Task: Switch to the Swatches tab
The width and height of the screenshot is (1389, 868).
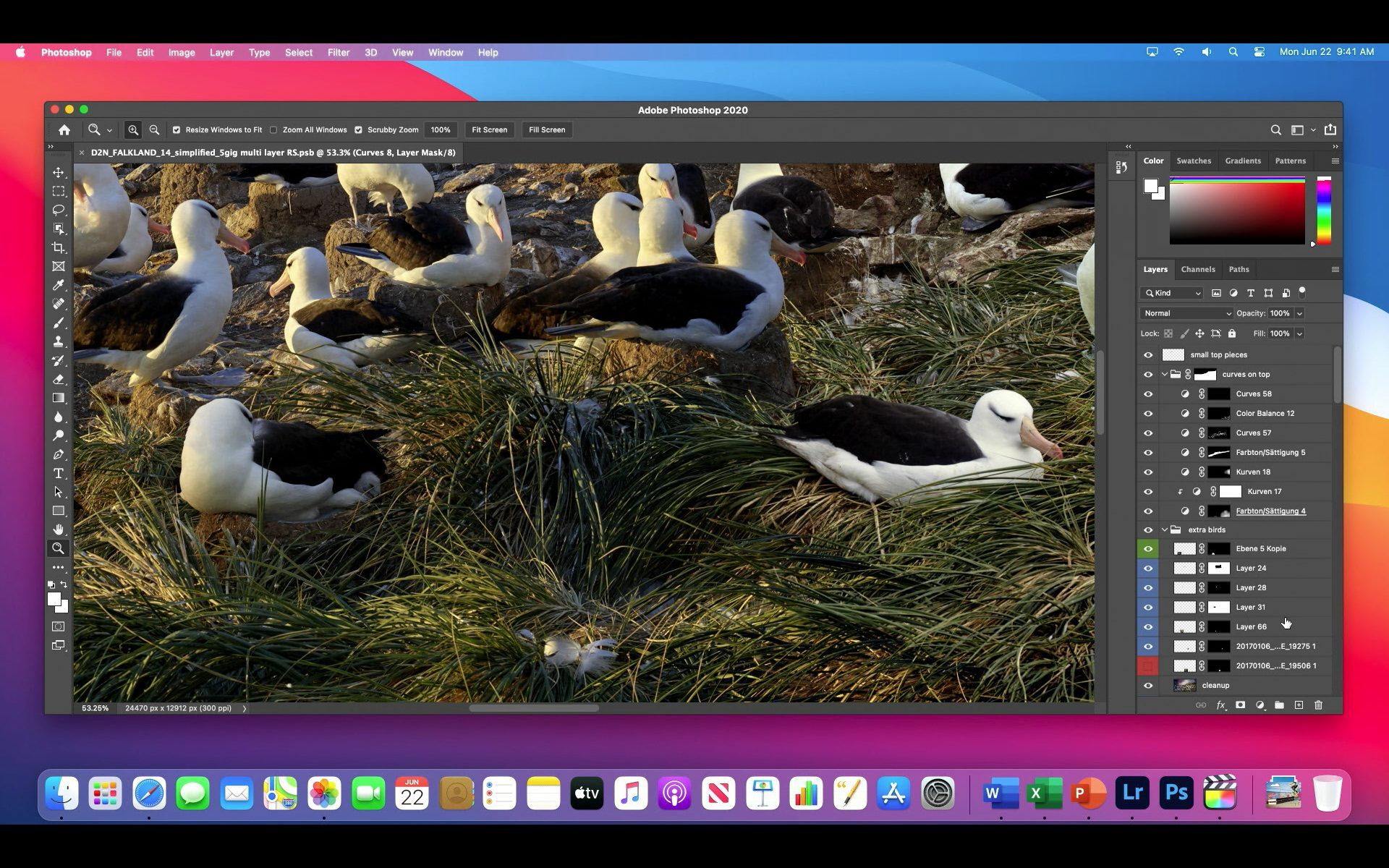Action: coord(1193,161)
